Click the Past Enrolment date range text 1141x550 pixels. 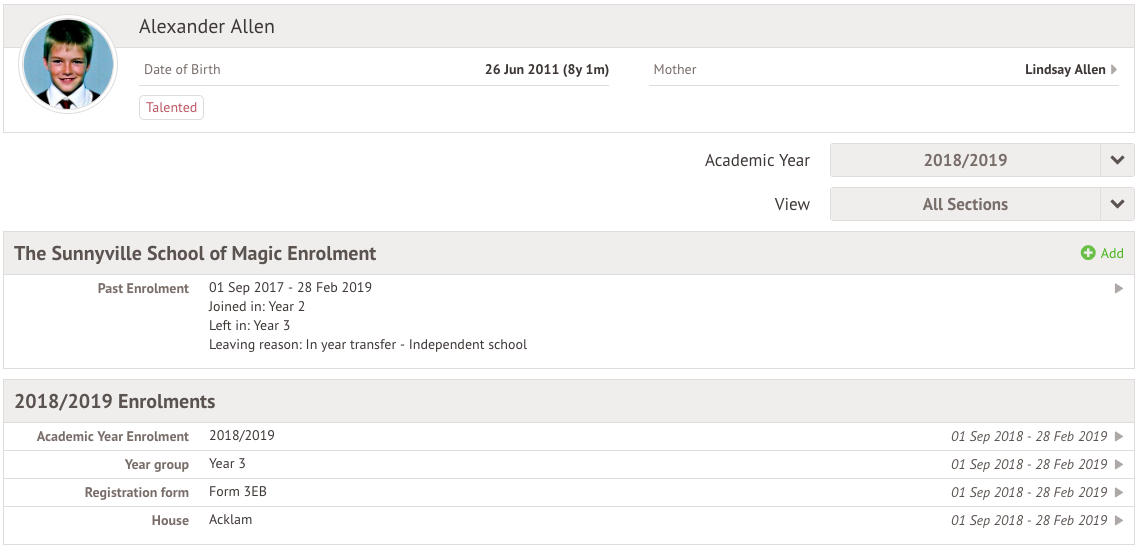[290, 288]
